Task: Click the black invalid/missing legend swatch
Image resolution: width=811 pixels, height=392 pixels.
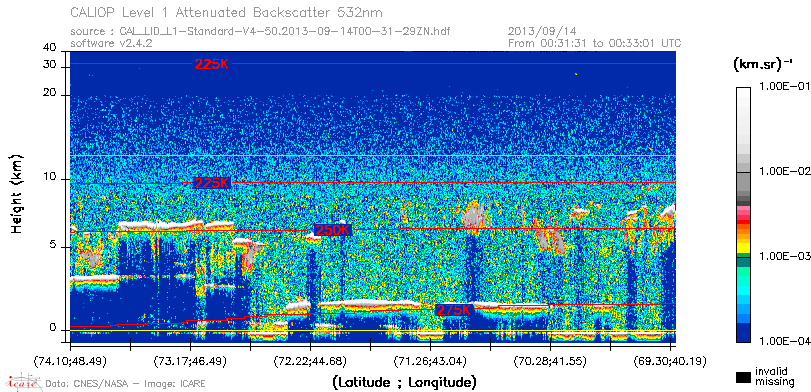Action: pyautogui.click(x=744, y=377)
